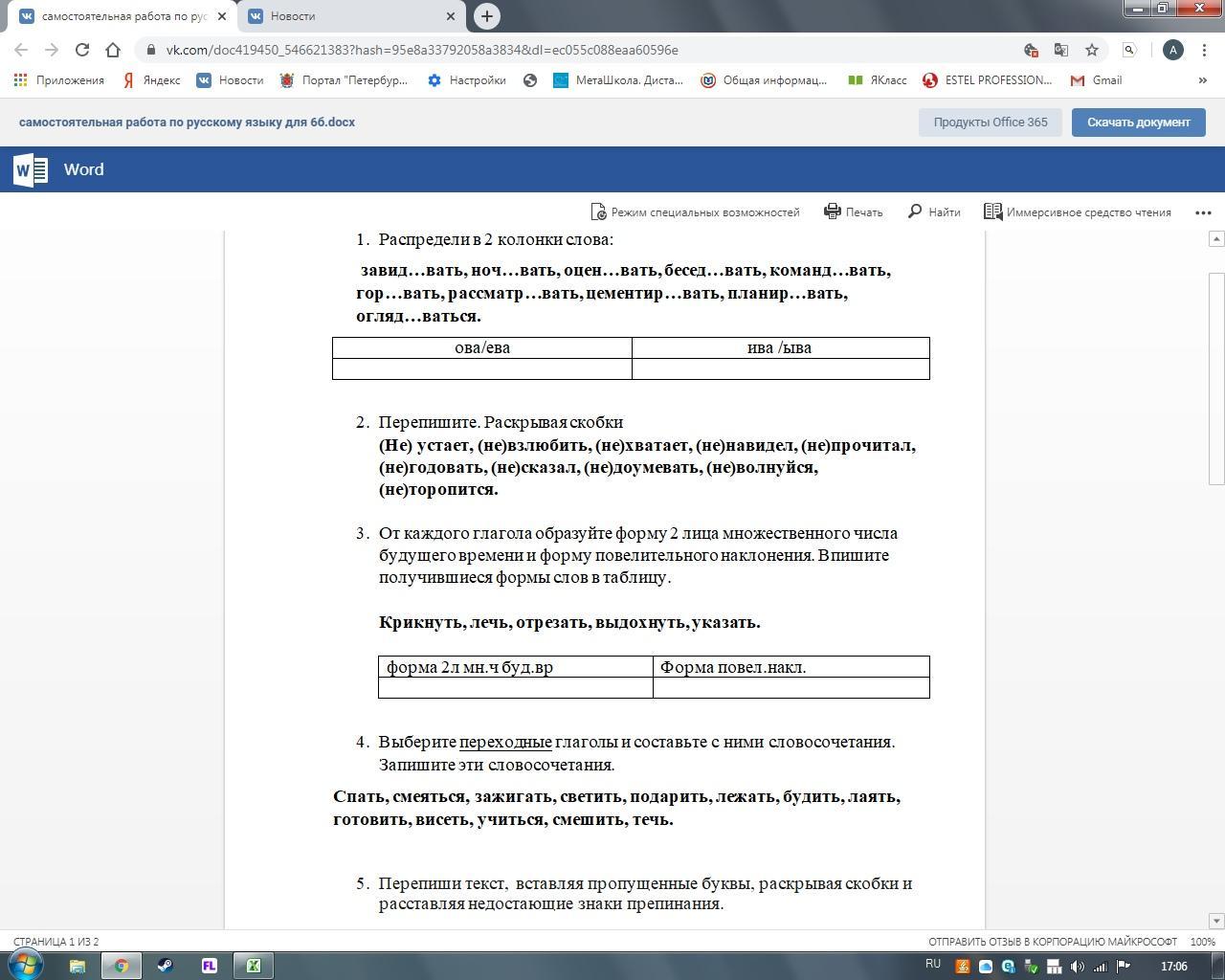Click the Word logo icon
The image size is (1225, 980).
point(31,170)
